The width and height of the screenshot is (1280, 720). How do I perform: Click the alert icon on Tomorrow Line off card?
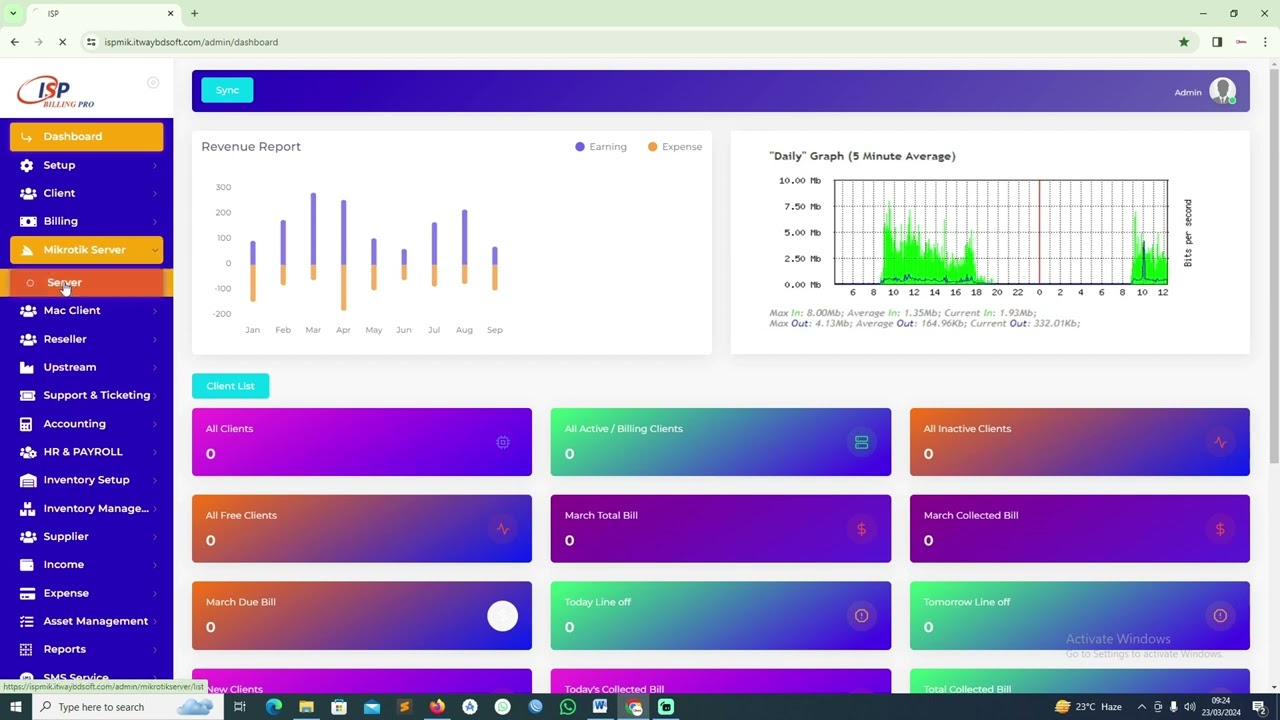(x=1220, y=616)
